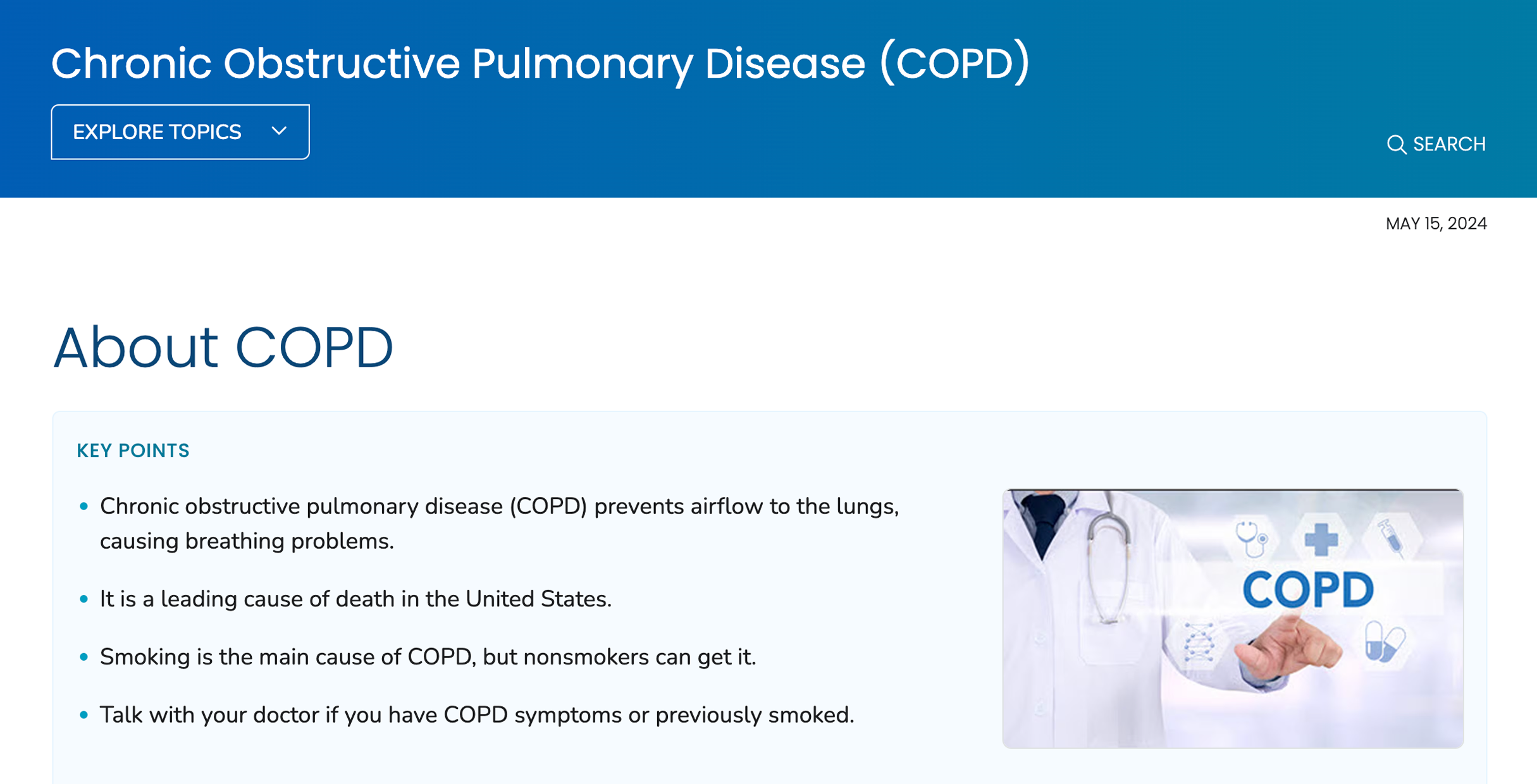Screen dimensions: 1537x784
Task: Click the bullet about airflow to the lungs
Action: (499, 524)
